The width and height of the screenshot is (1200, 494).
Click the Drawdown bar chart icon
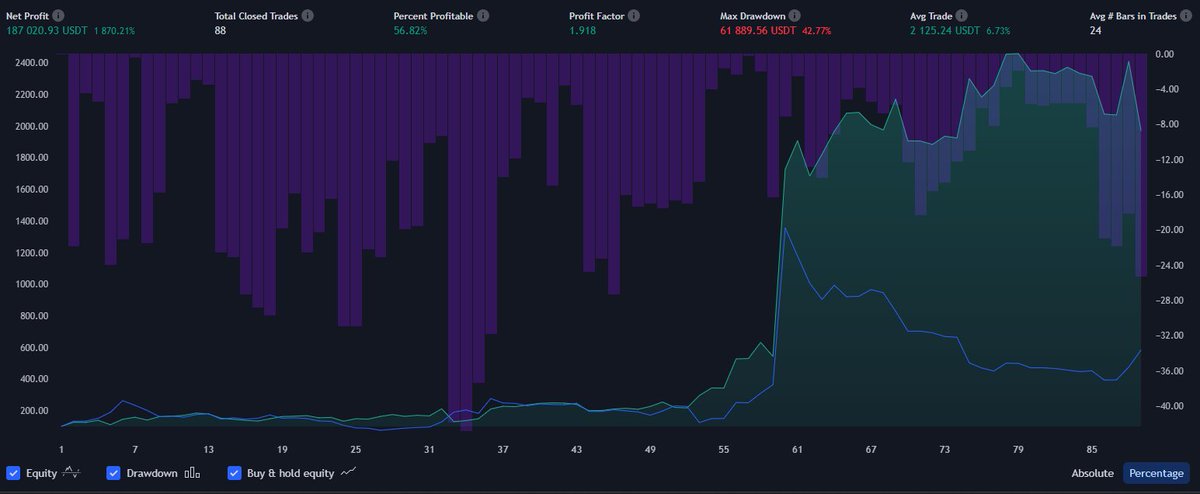[192, 473]
